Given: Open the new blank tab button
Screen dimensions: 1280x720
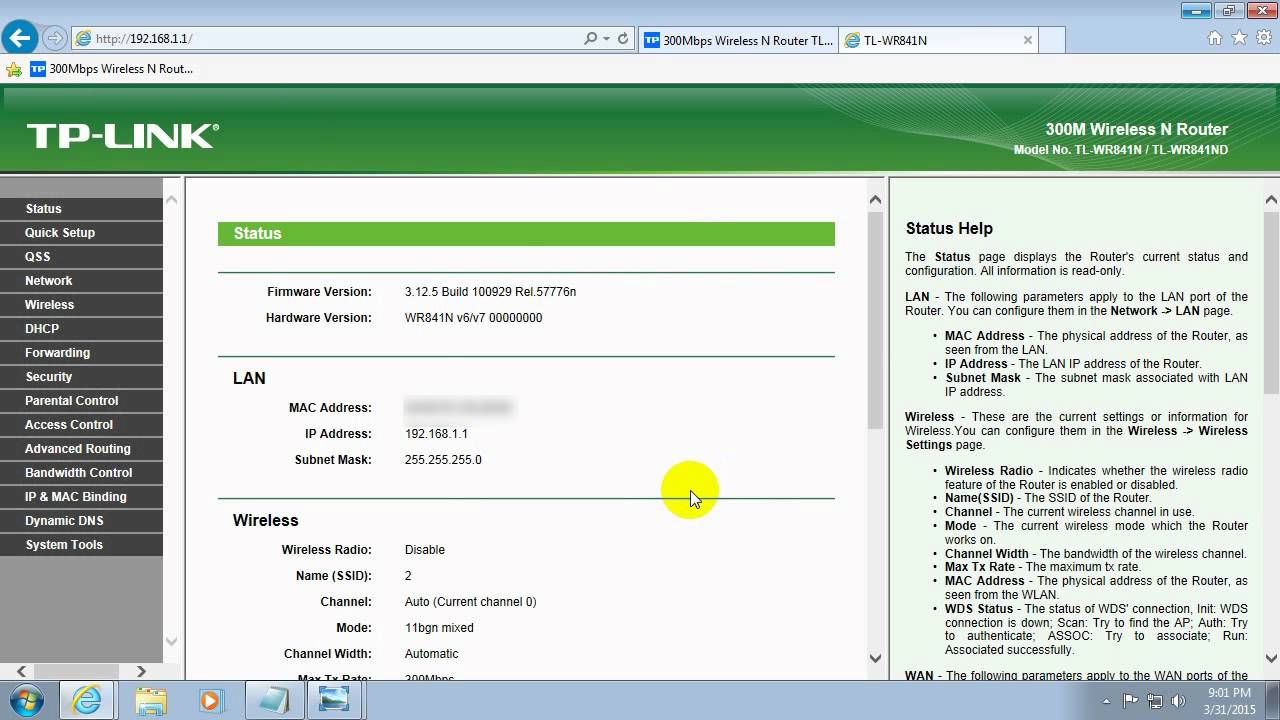Looking at the screenshot, I should [1052, 40].
